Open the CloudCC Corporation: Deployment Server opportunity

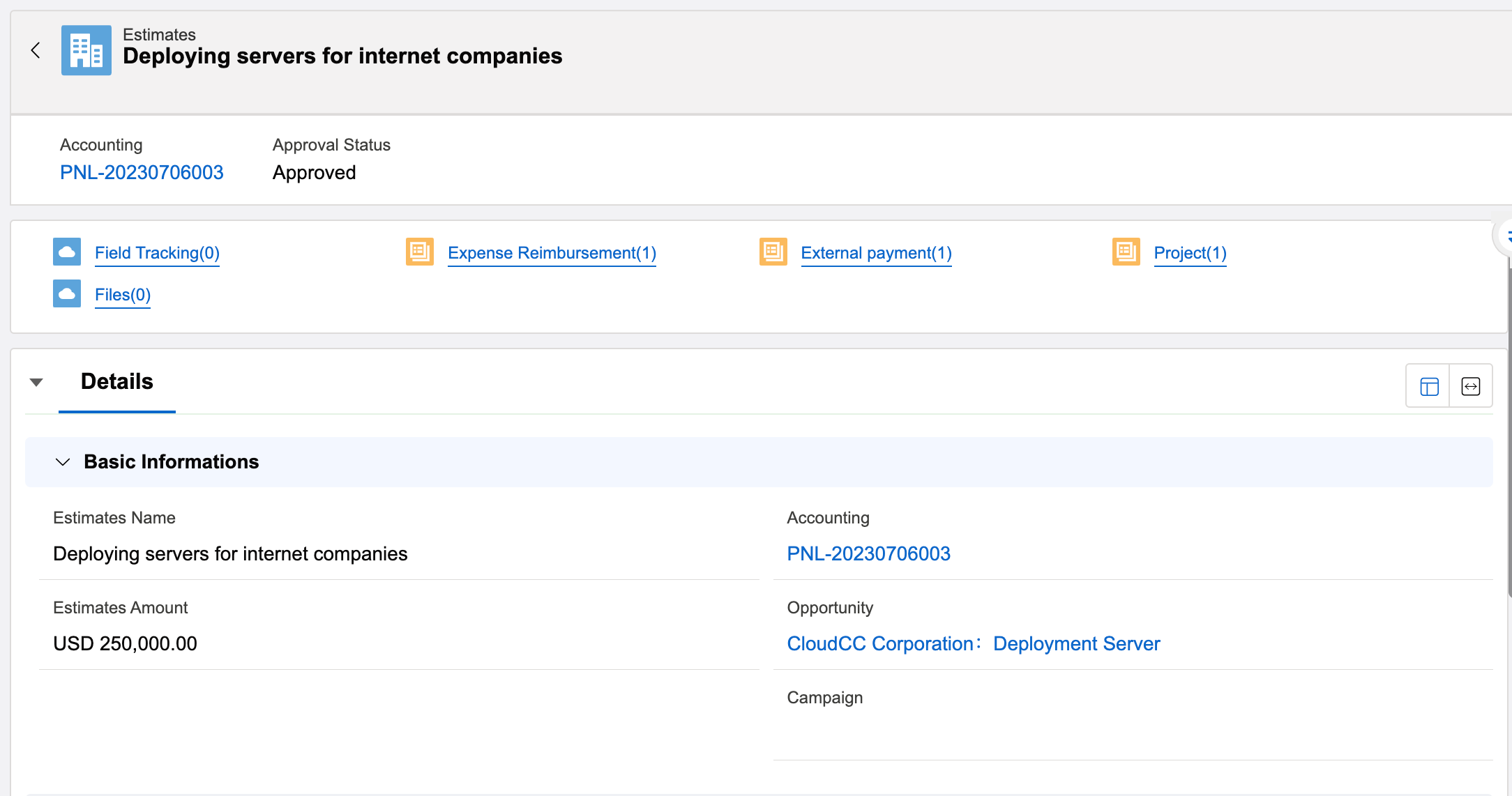[973, 643]
